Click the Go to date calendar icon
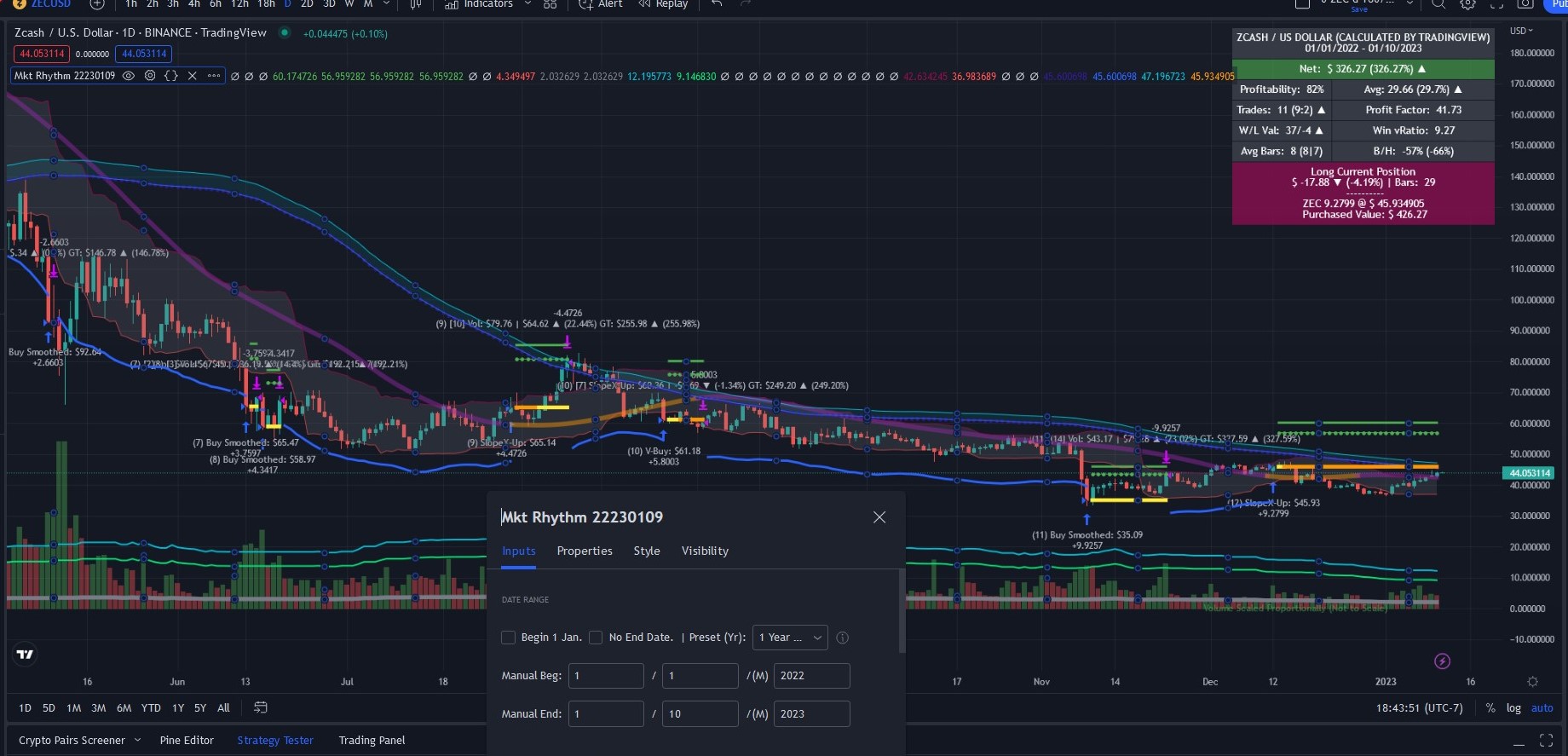Image resolution: width=1568 pixels, height=756 pixels. point(261,707)
